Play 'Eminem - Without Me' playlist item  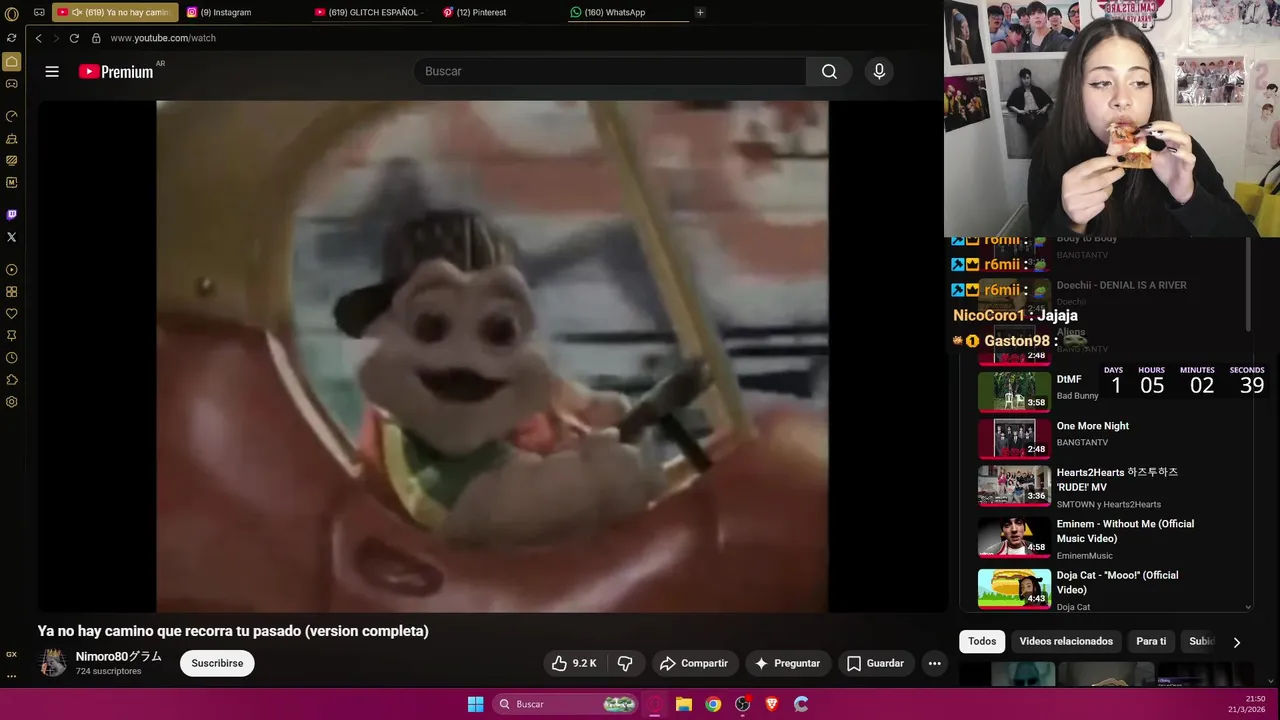point(1105,538)
